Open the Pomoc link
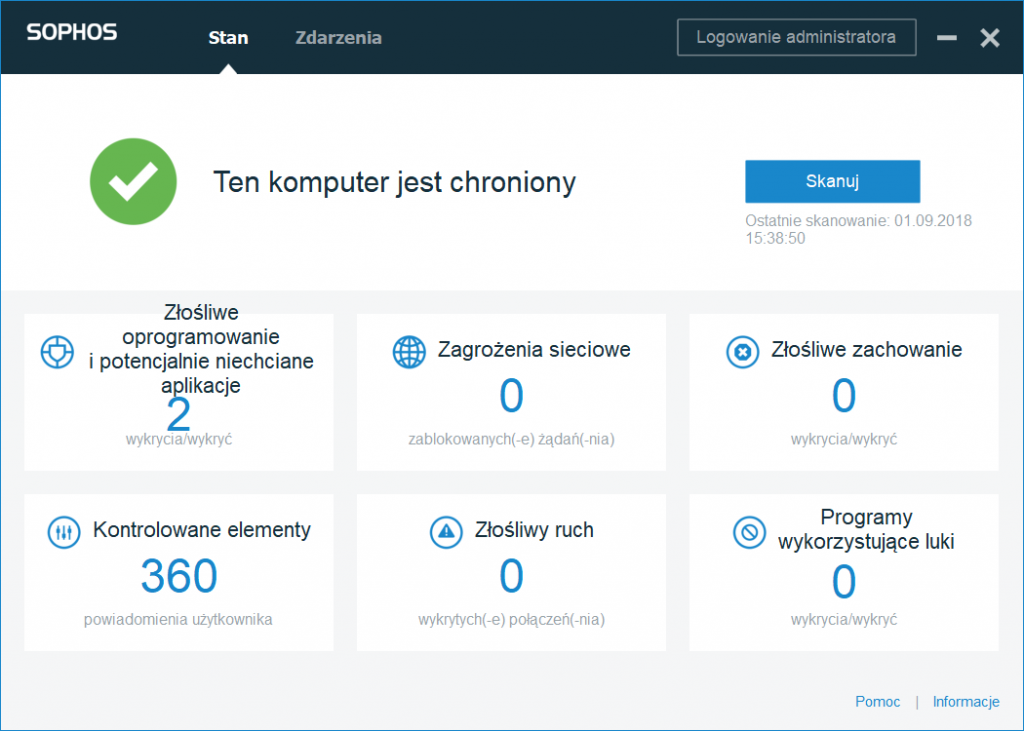The image size is (1024, 731). coord(877,701)
